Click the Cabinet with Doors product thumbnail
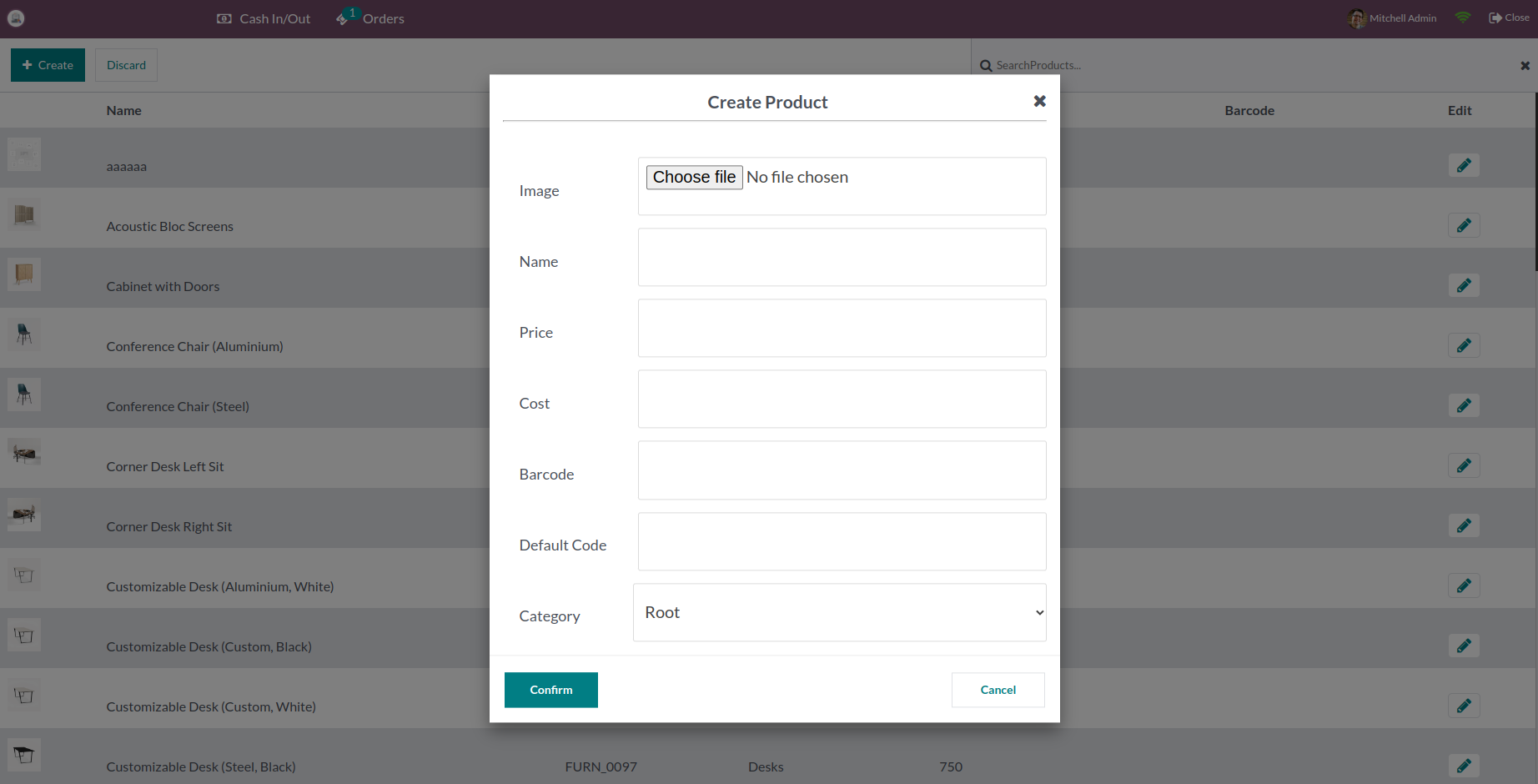1538x784 pixels. point(23,274)
